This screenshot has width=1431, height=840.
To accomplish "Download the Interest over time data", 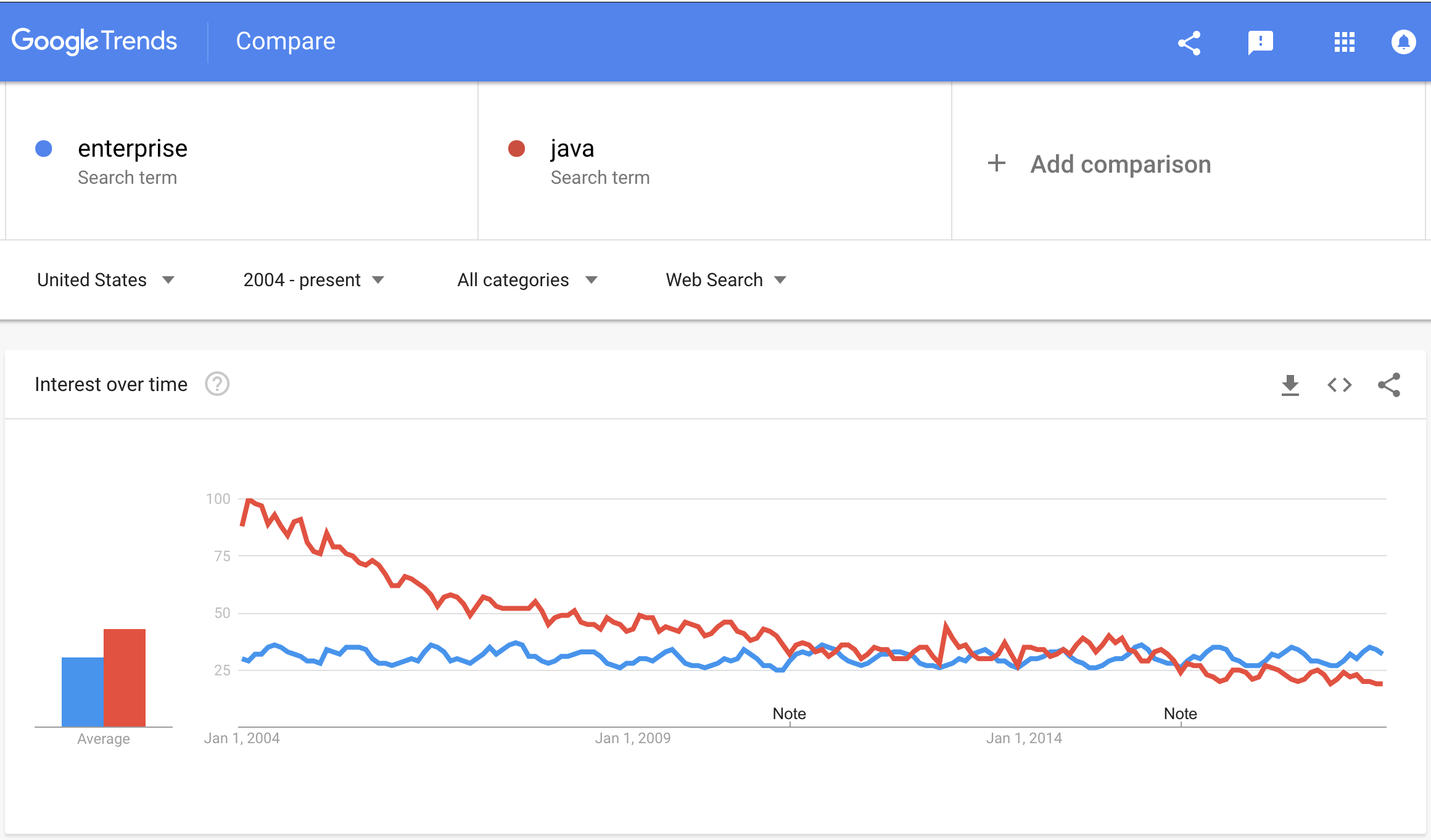I will [1290, 385].
